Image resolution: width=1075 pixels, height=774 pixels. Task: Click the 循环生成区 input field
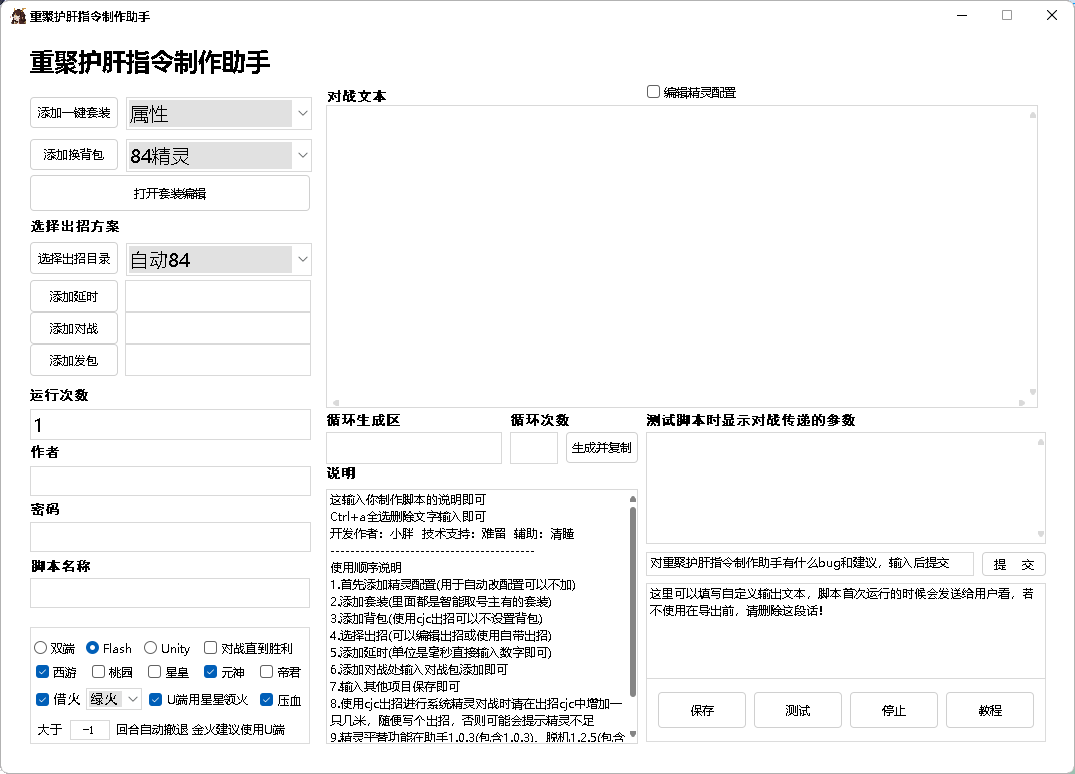coord(414,448)
